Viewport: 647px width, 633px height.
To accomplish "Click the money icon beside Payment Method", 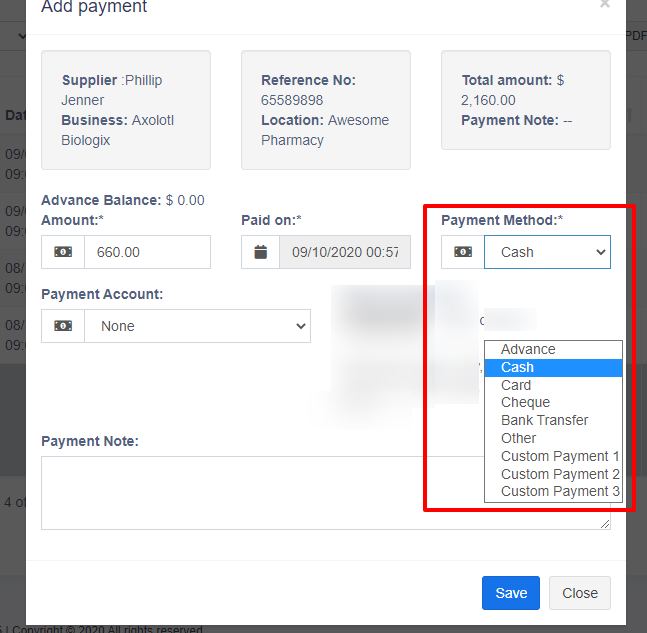I will pyautogui.click(x=463, y=252).
